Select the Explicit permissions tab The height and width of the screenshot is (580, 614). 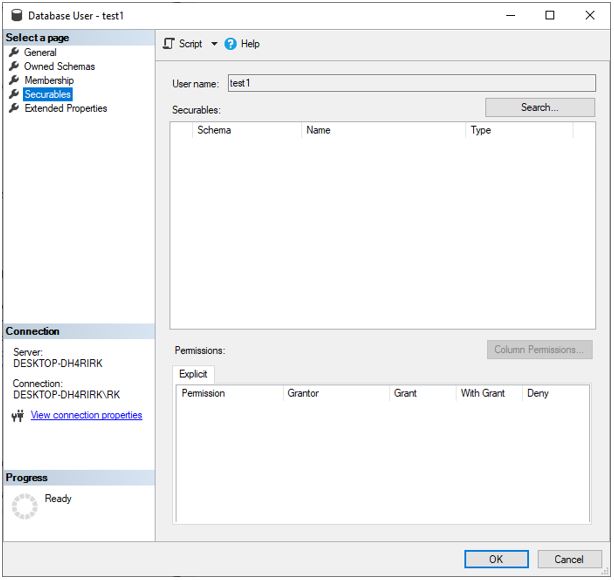pyautogui.click(x=193, y=374)
